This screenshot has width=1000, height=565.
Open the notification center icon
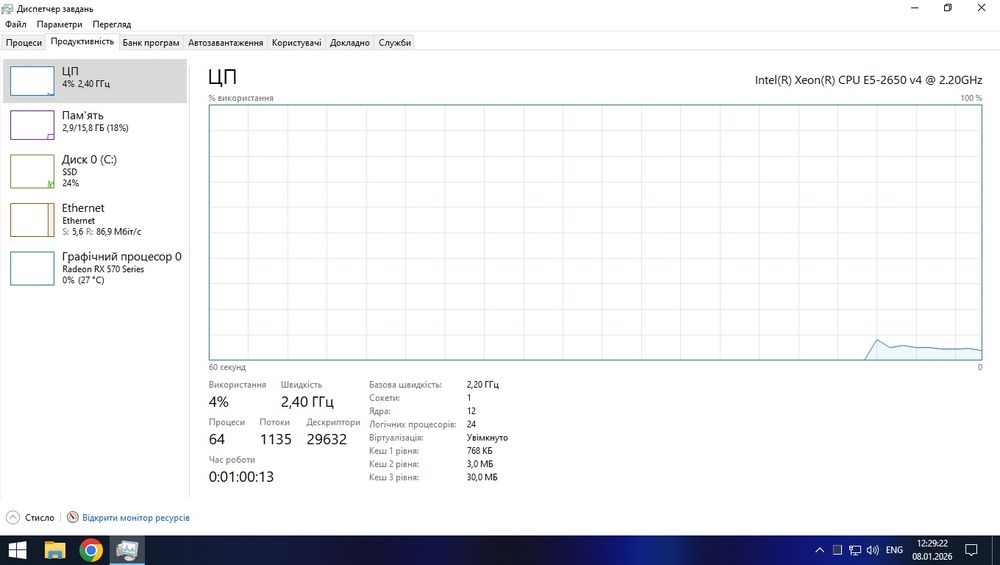click(971, 550)
